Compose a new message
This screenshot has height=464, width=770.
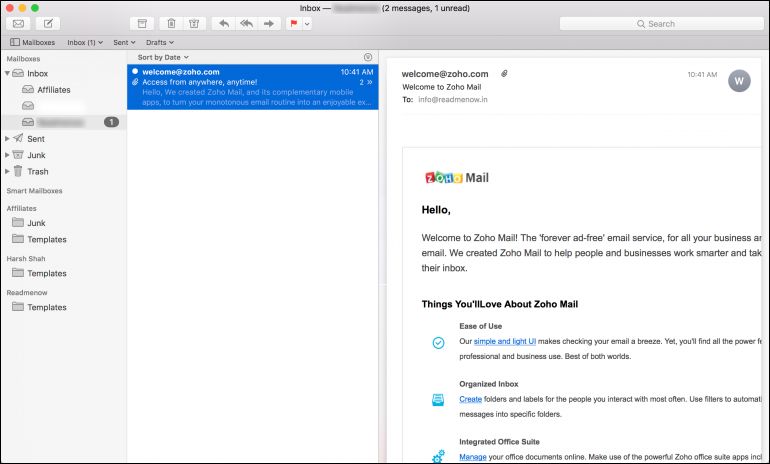pyautogui.click(x=48, y=24)
